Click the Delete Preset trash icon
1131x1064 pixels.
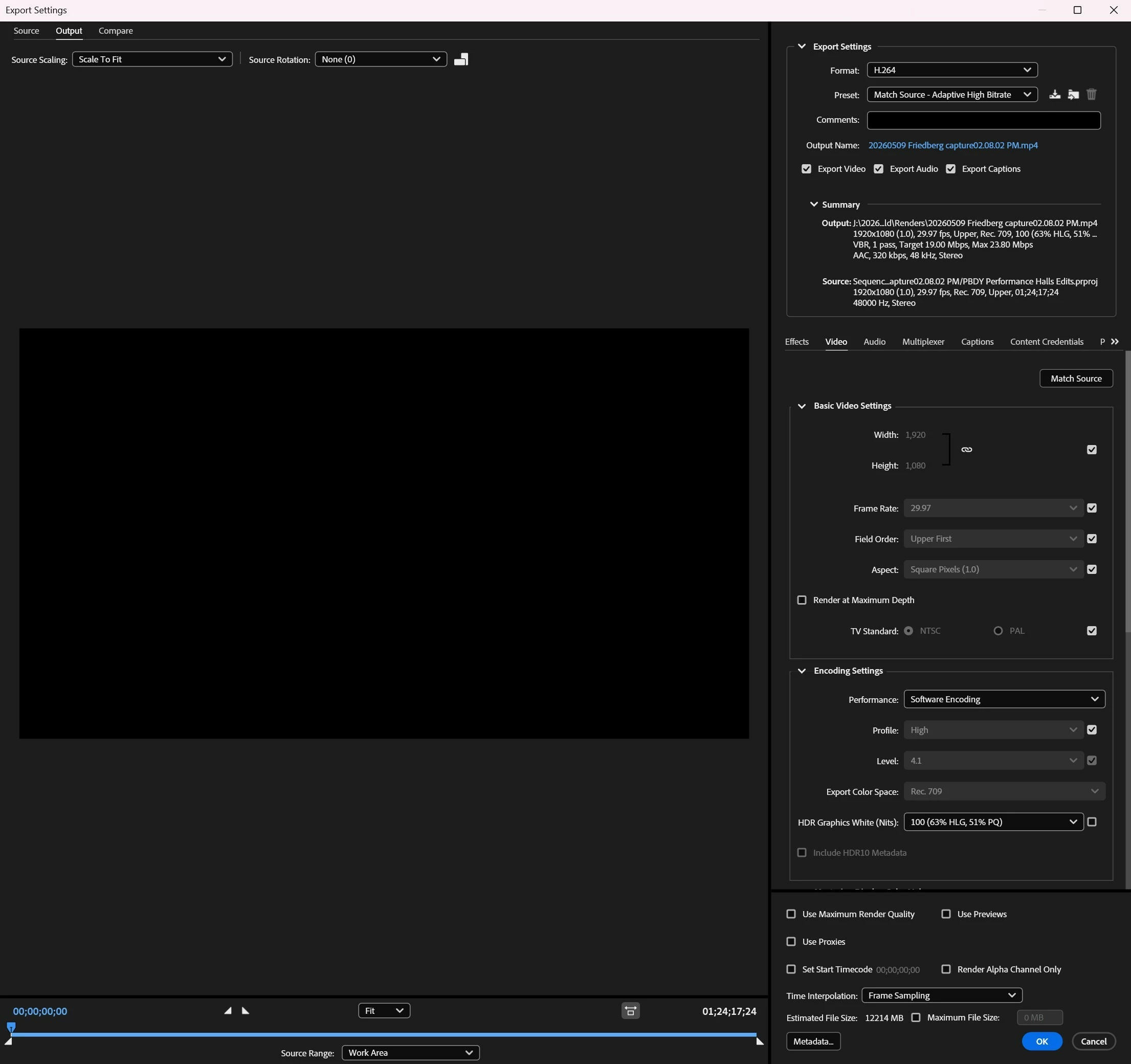click(1091, 95)
